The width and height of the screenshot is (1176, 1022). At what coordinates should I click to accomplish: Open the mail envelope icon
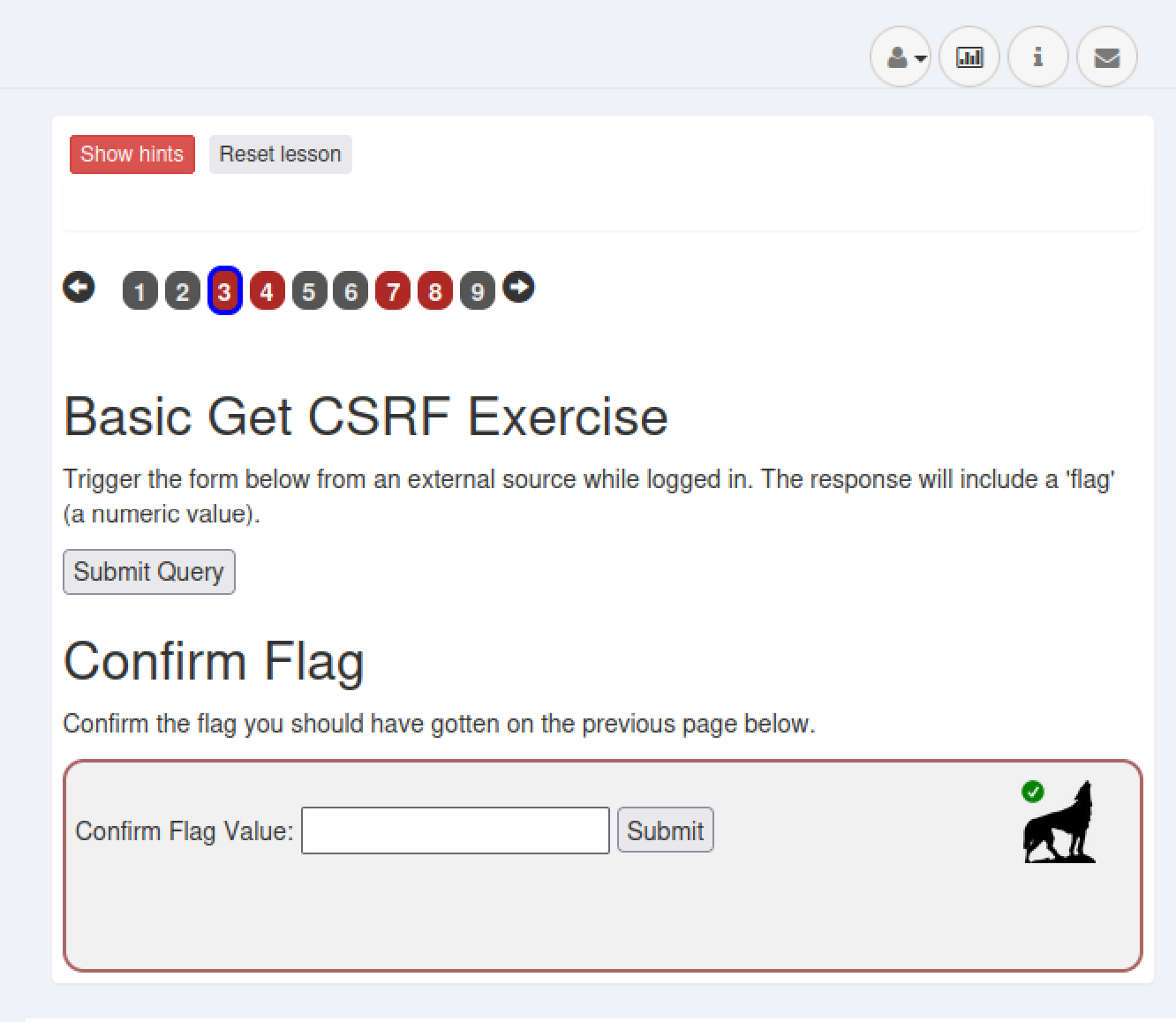(x=1106, y=57)
